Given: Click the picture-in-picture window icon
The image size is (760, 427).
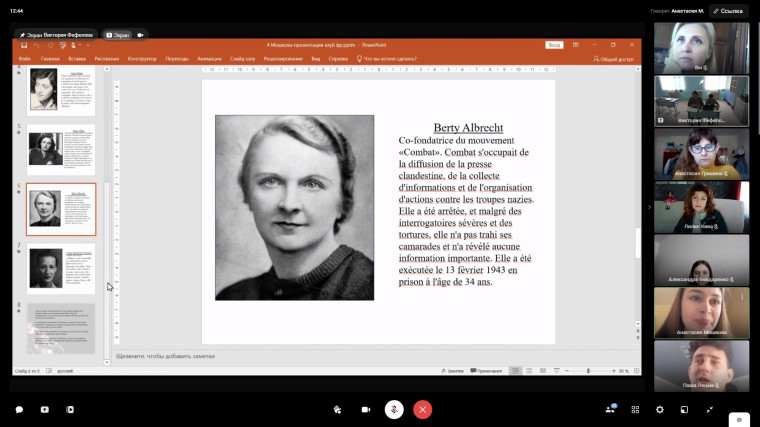Looking at the screenshot, I should pyautogui.click(x=684, y=410).
